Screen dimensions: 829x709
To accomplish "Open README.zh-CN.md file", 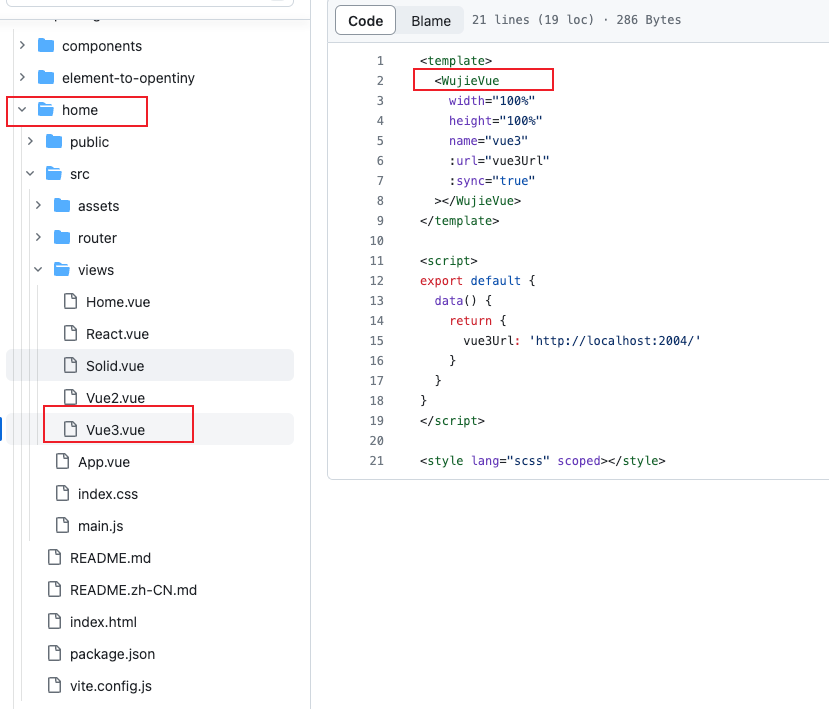I will [133, 590].
